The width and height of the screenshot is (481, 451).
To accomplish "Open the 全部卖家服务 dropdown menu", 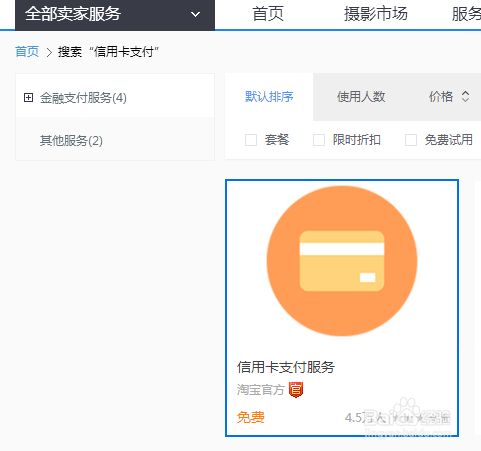I will click(115, 15).
